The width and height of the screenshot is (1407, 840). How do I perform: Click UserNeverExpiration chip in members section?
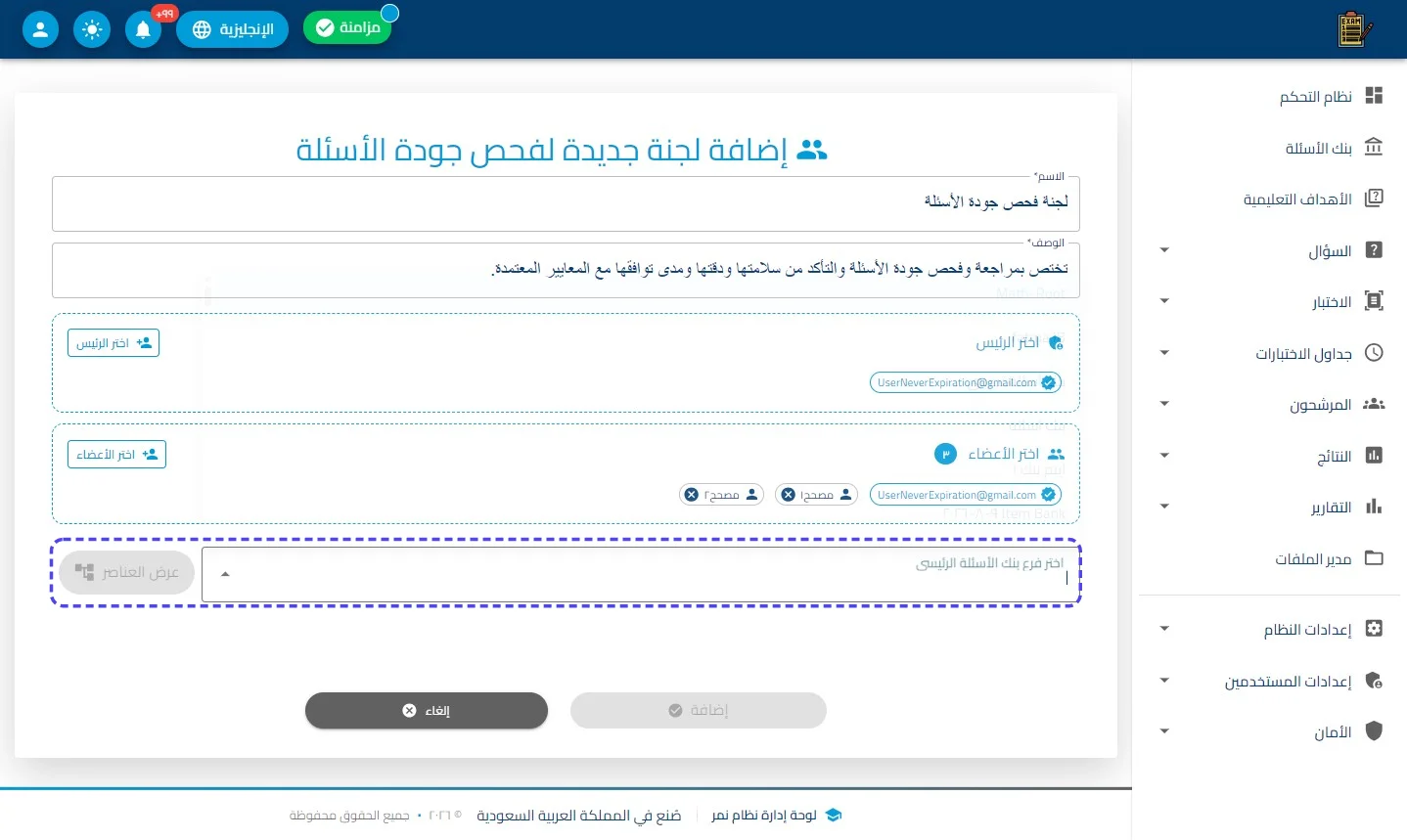click(965, 495)
